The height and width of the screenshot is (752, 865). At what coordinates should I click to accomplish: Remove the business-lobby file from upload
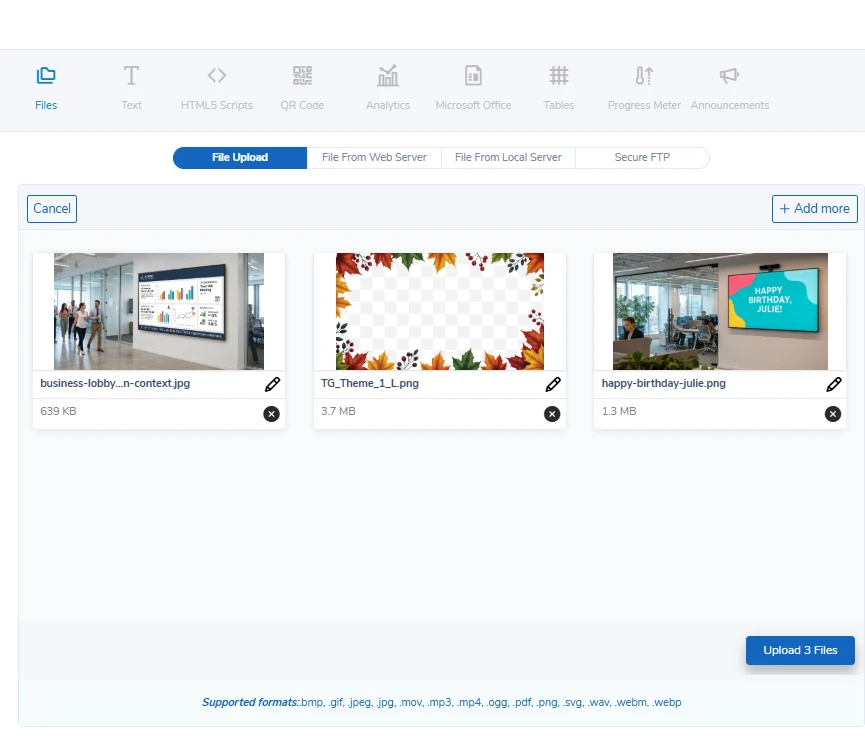click(271, 414)
